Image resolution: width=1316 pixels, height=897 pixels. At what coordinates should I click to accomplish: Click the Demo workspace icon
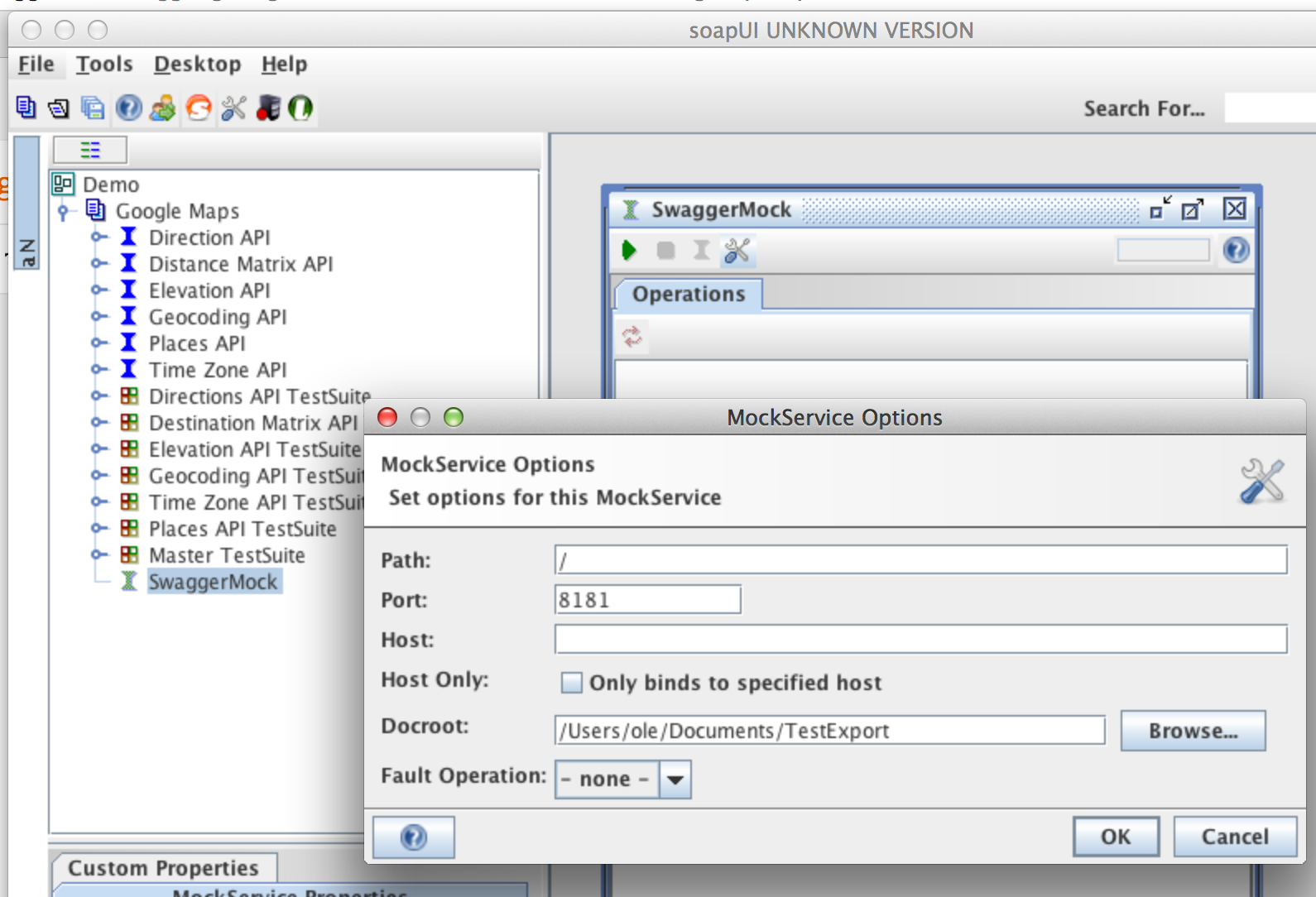[63, 184]
